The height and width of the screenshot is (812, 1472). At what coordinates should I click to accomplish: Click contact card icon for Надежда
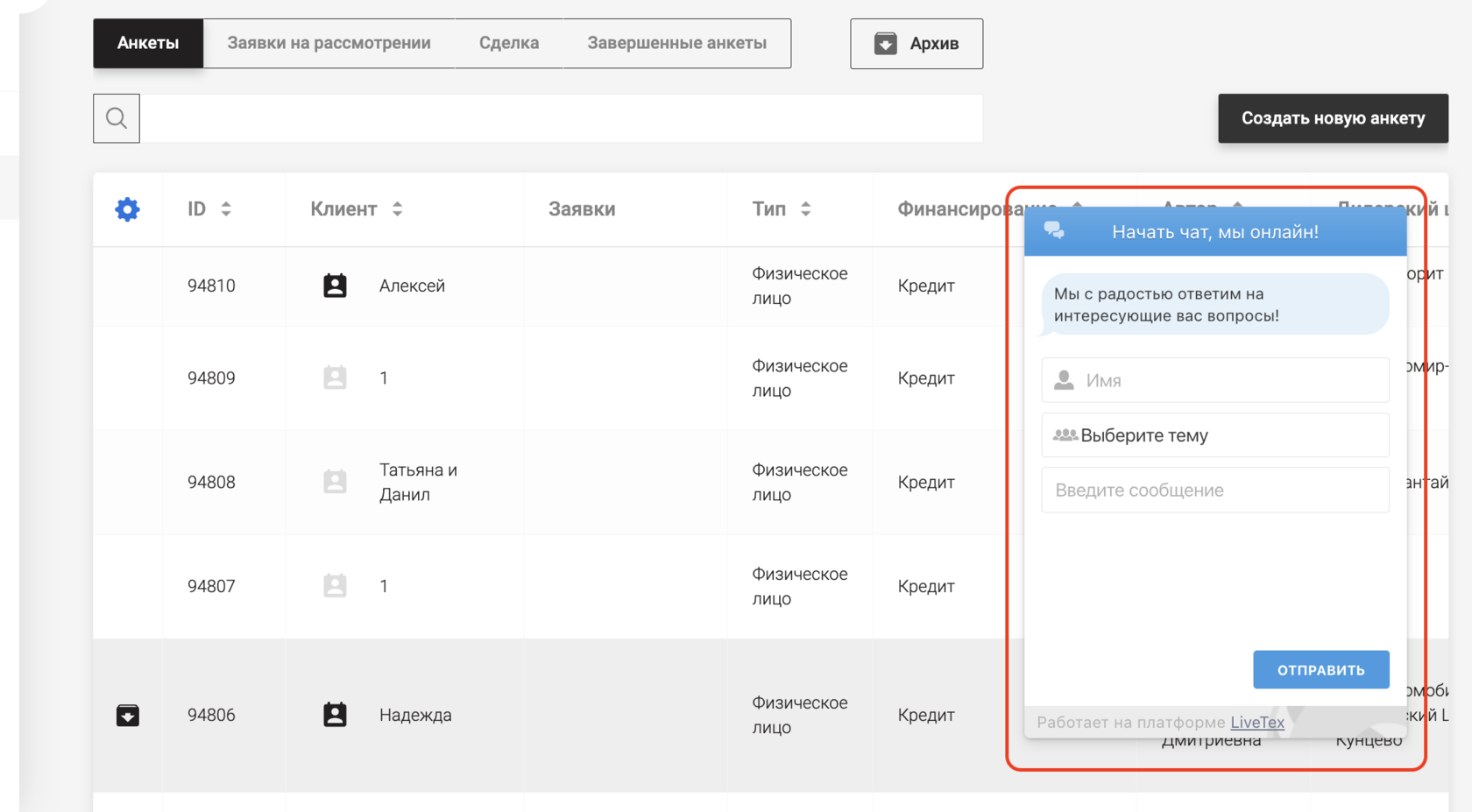coord(335,715)
